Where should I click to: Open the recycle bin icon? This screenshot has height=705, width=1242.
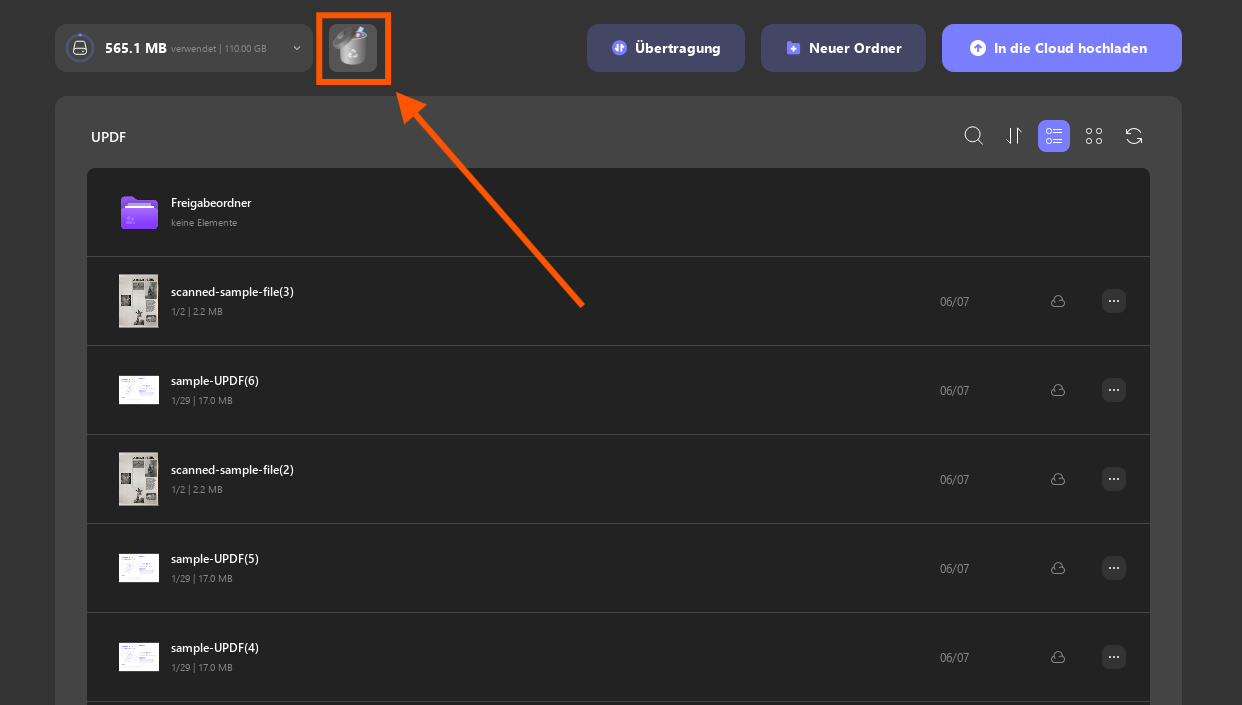tap(353, 48)
